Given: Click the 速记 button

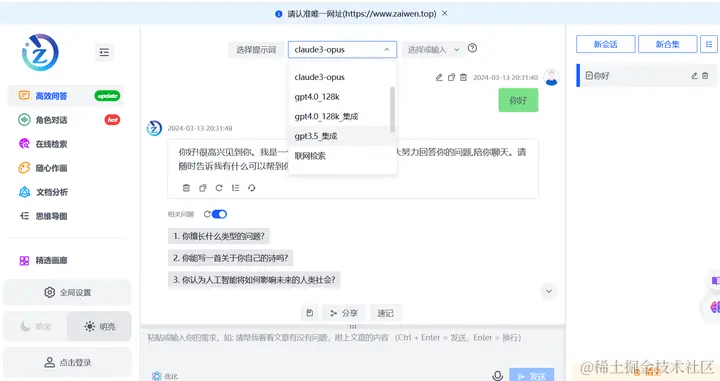Looking at the screenshot, I should coord(385,313).
